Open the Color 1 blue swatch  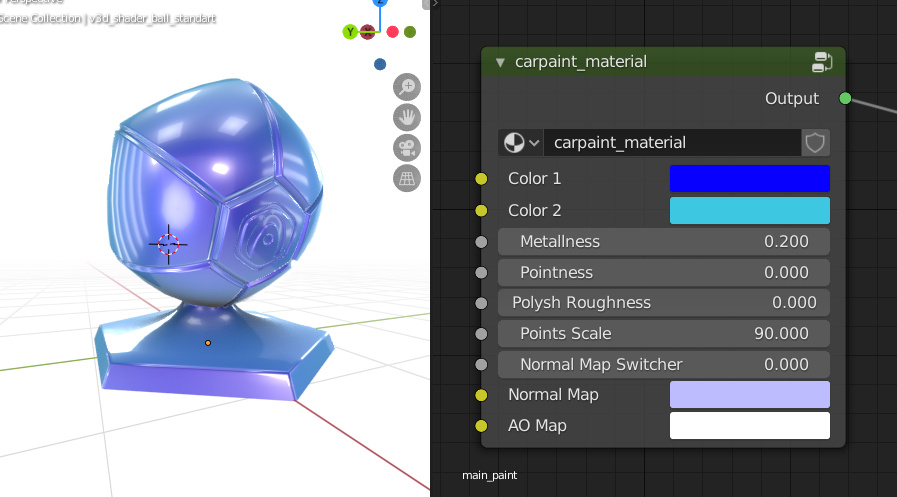[x=749, y=178]
